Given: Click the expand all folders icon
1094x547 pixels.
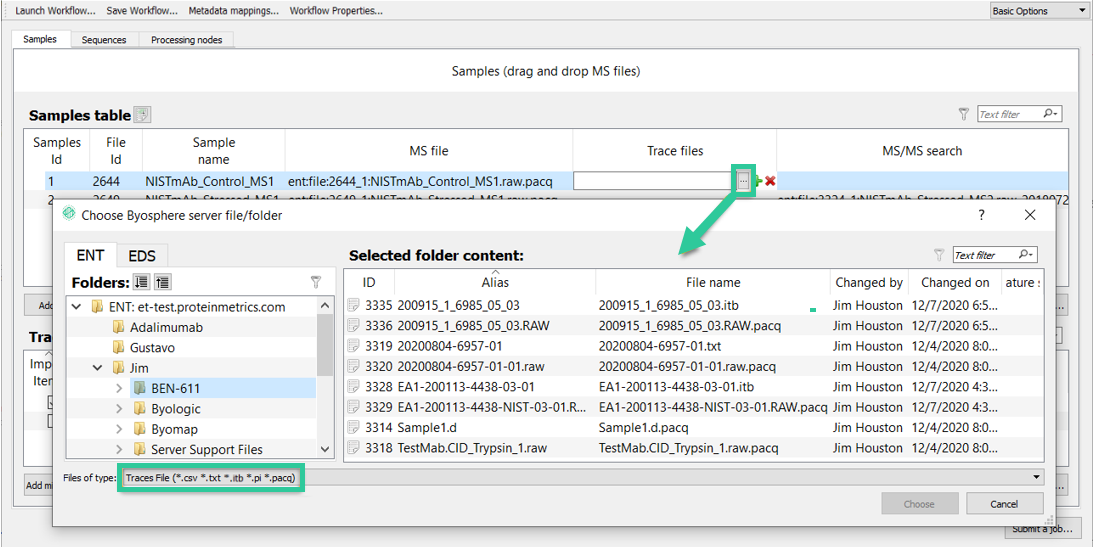Looking at the screenshot, I should click(140, 282).
